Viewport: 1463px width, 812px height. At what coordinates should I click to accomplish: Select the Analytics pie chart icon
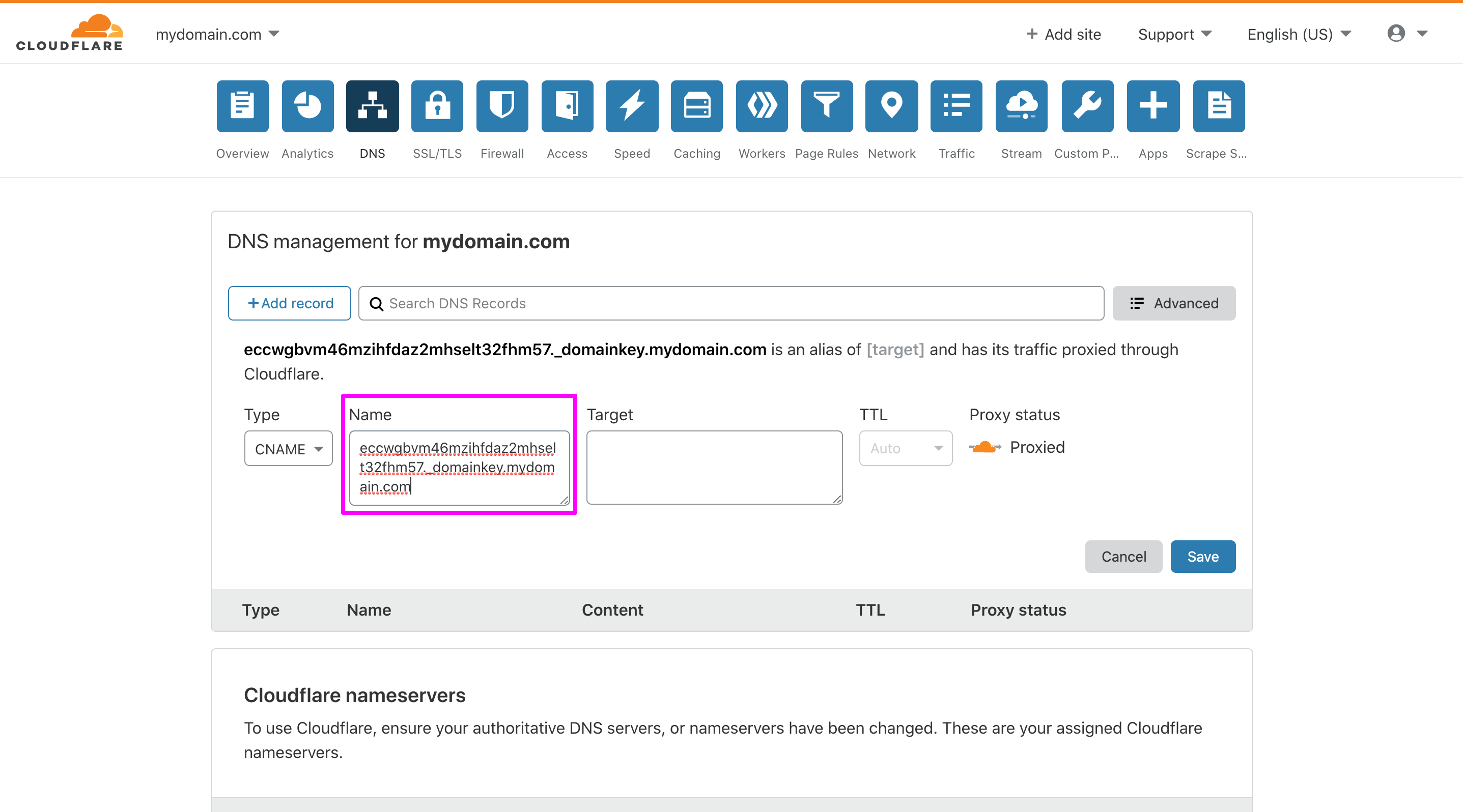pyautogui.click(x=307, y=106)
